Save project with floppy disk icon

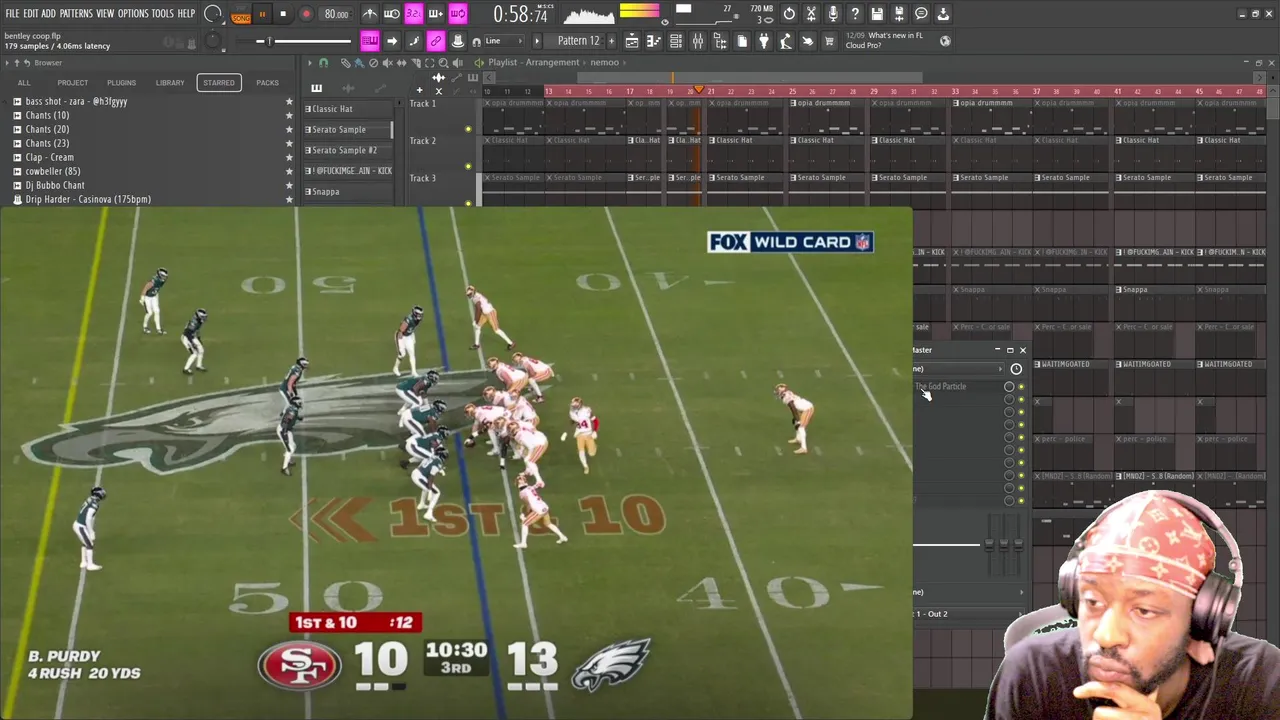[x=877, y=14]
